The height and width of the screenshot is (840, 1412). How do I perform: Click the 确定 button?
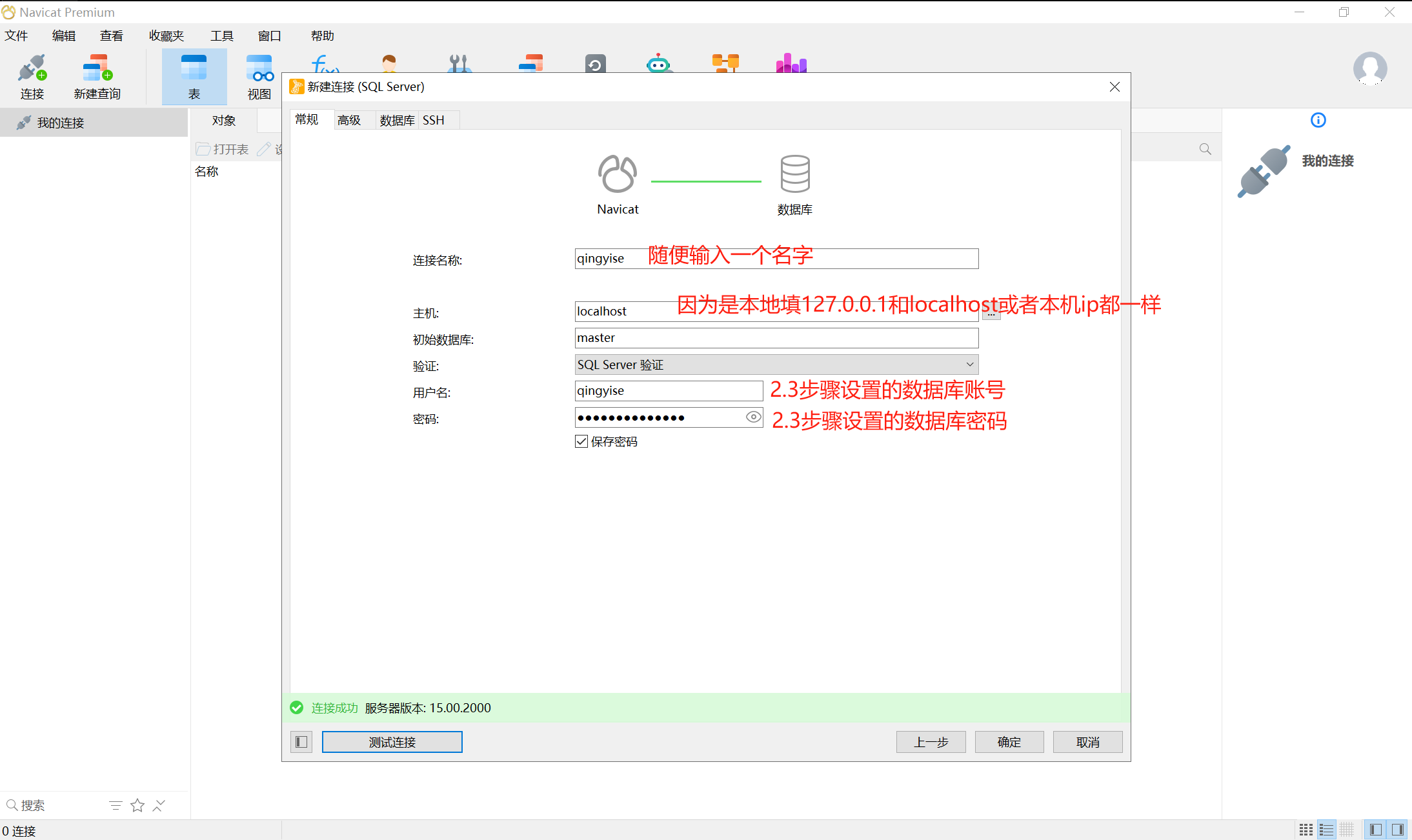click(x=1009, y=742)
